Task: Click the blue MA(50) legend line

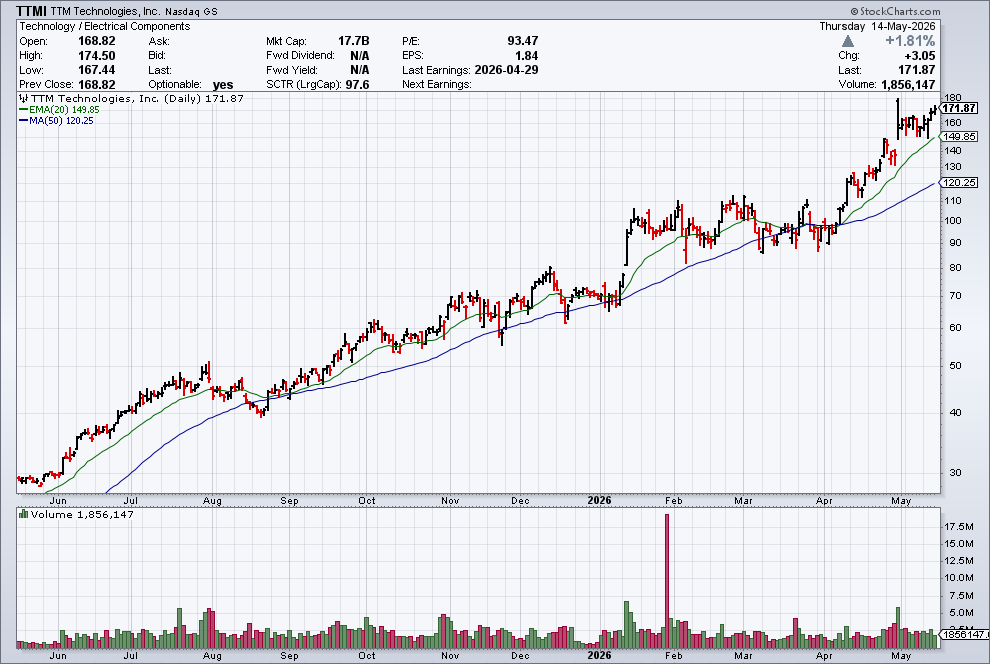Action: point(23,121)
